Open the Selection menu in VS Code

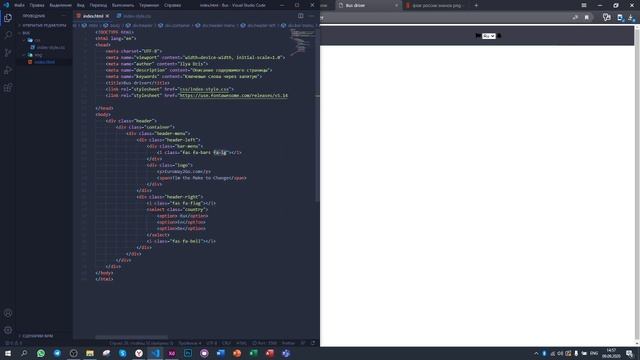point(60,5)
